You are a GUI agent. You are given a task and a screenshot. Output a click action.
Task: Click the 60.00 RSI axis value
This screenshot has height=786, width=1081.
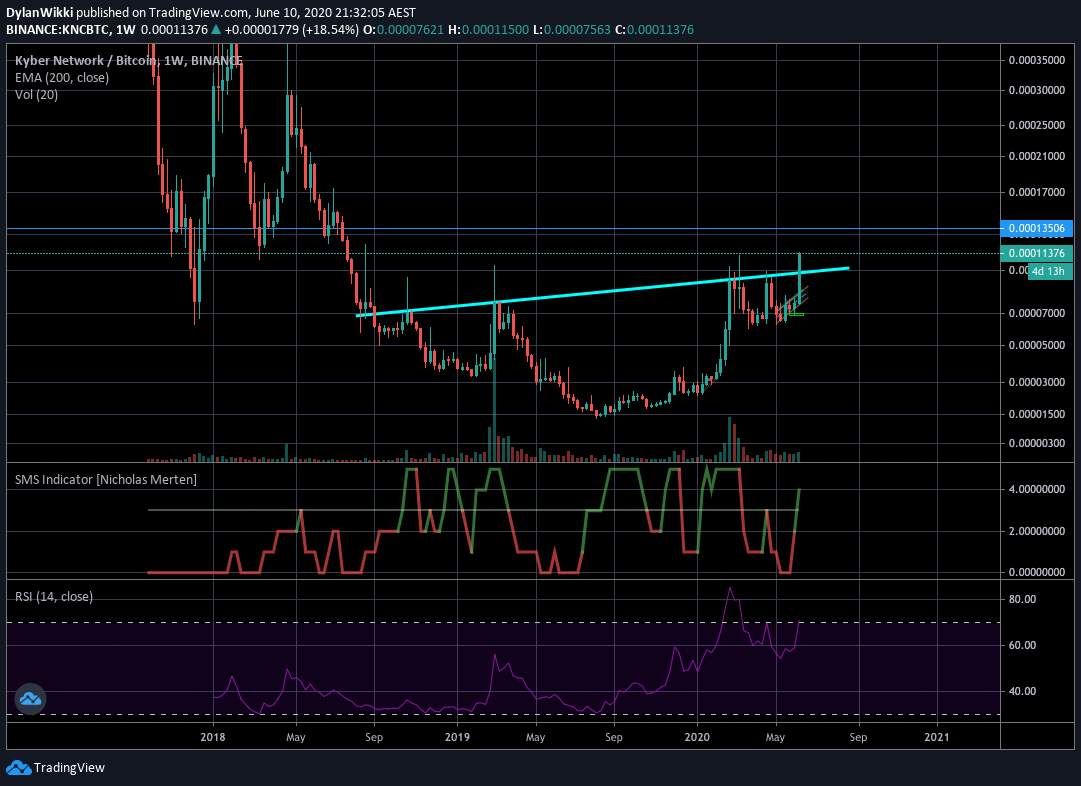click(1022, 645)
